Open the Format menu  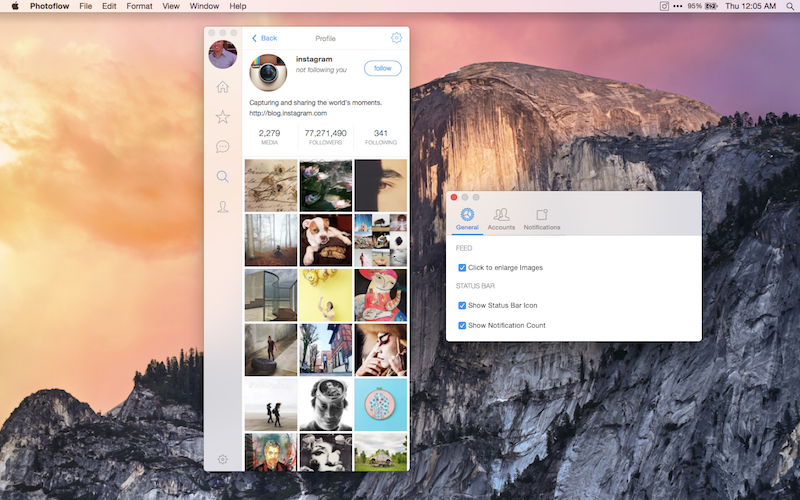pyautogui.click(x=139, y=6)
